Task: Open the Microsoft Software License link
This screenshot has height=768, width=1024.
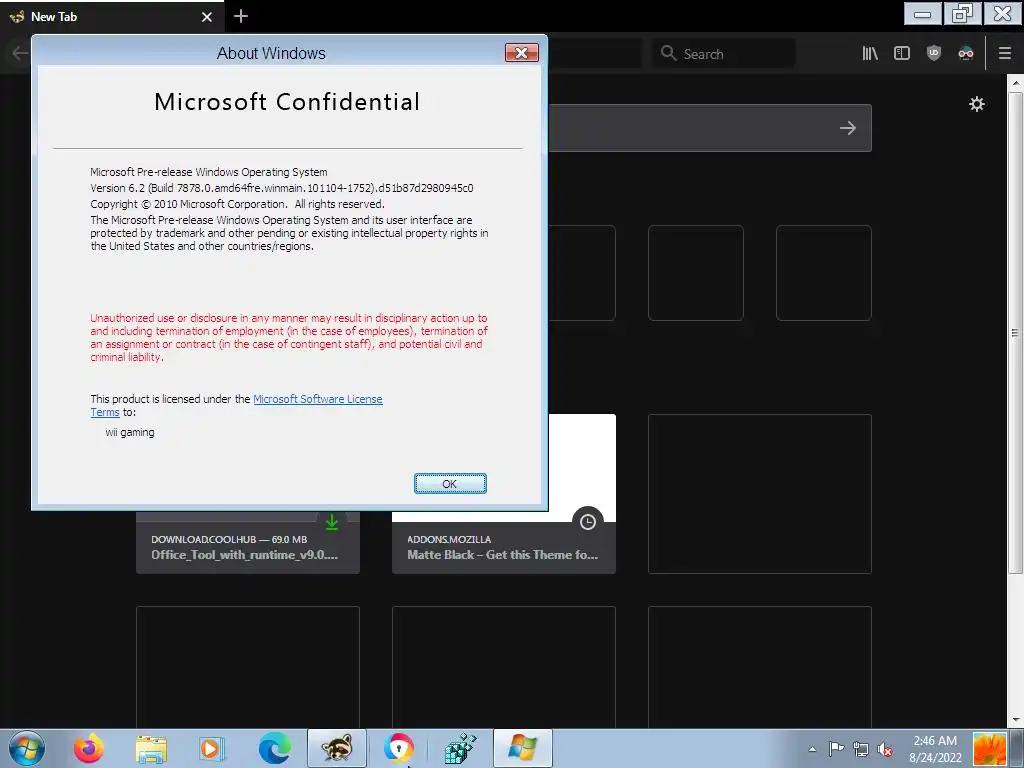Action: coord(317,399)
